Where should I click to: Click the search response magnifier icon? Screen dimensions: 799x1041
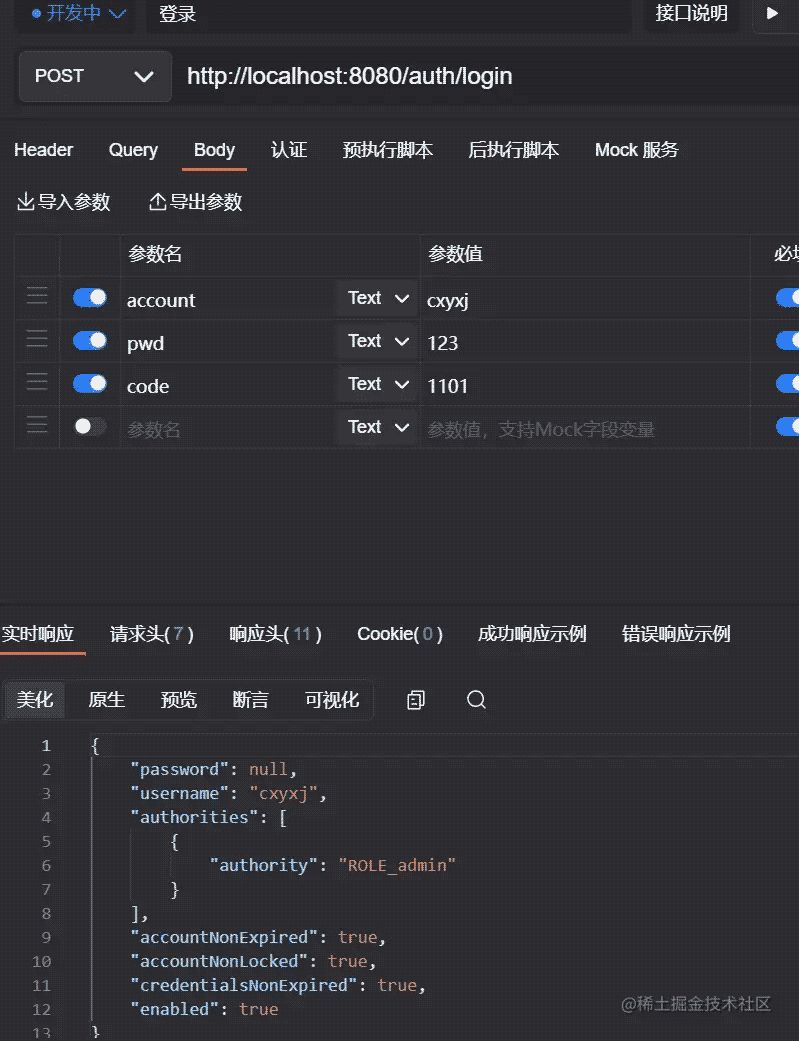(x=476, y=700)
